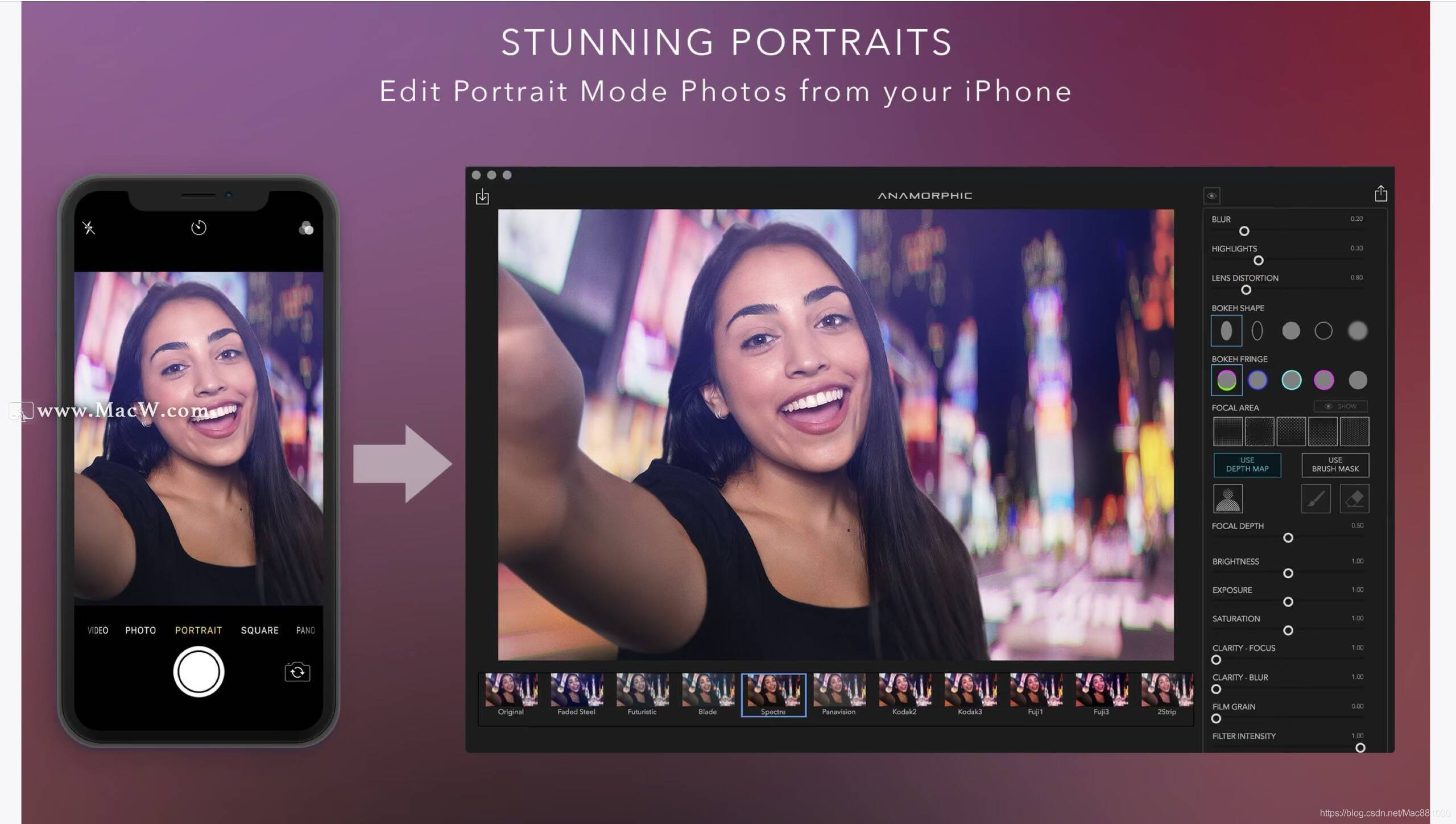The image size is (1456, 824).
Task: Choose the green-magenta bokeh fringe
Action: (1226, 380)
